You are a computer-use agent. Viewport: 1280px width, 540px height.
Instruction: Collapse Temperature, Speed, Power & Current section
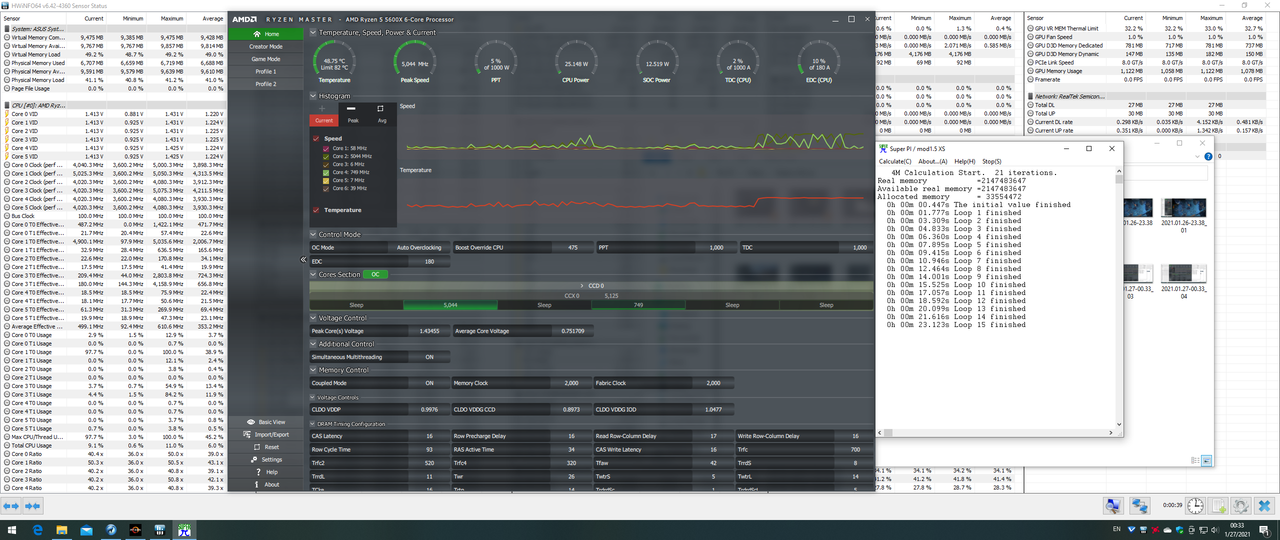click(x=312, y=32)
